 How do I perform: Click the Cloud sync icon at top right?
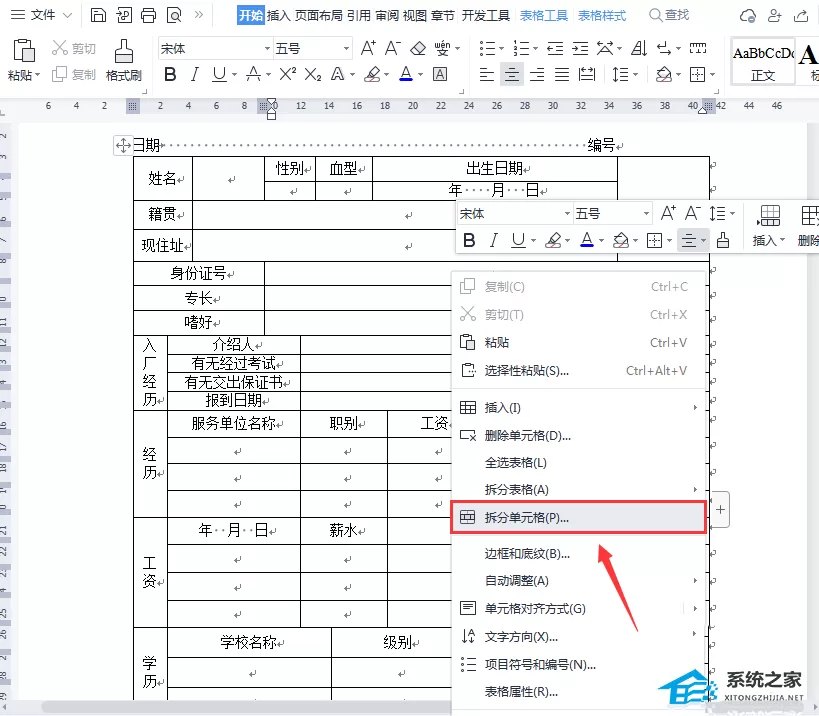coord(747,16)
